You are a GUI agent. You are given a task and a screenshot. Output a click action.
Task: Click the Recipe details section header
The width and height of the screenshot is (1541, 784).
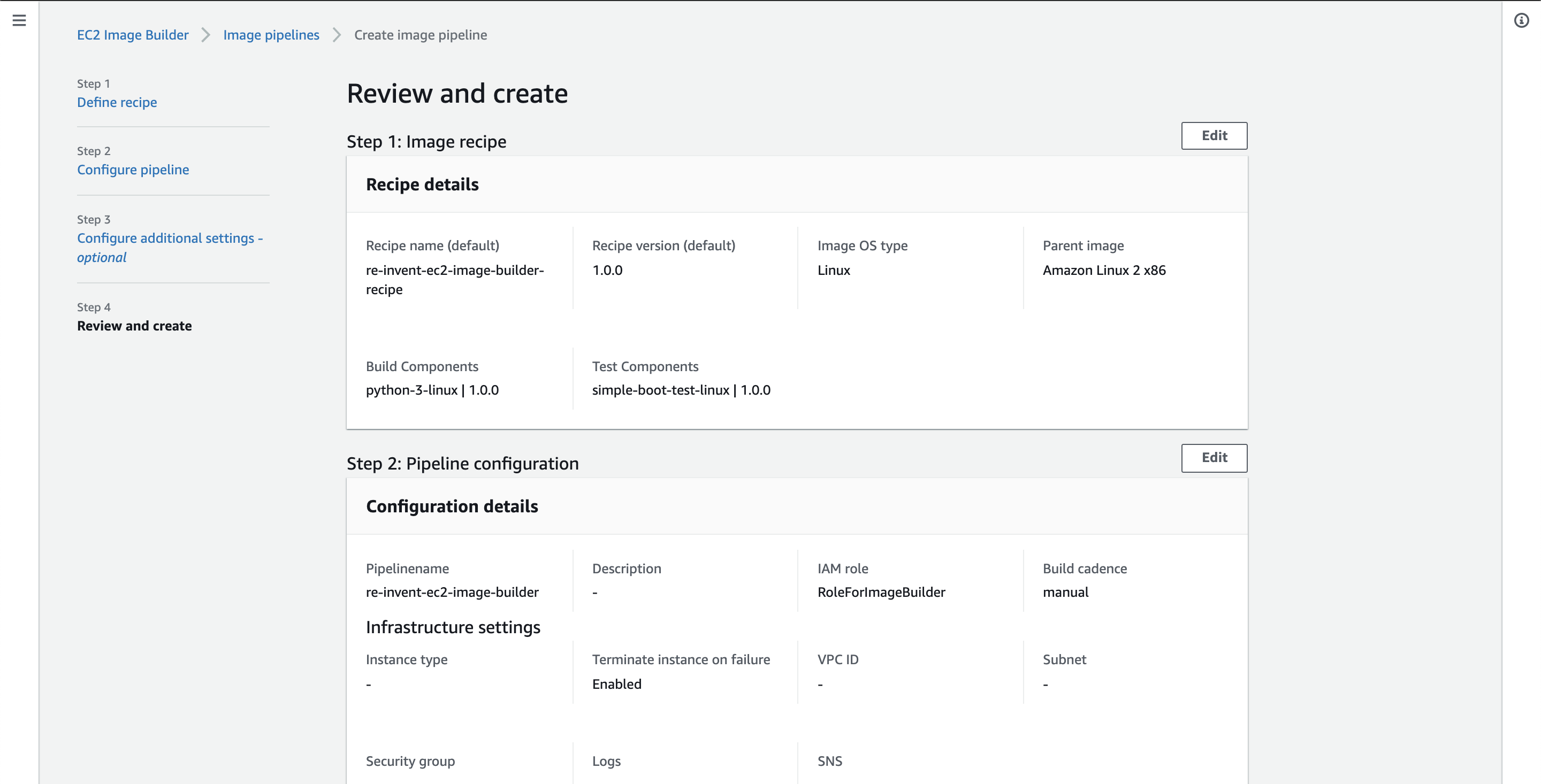click(x=422, y=184)
